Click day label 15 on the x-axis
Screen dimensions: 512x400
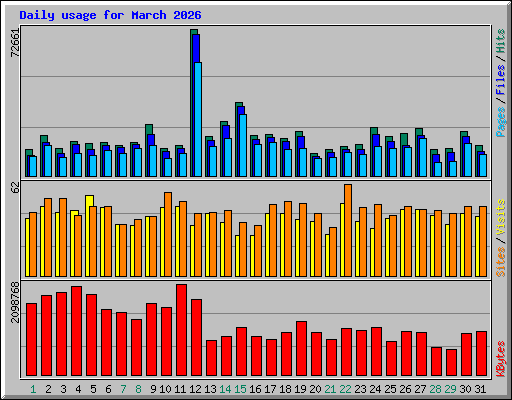coord(240,389)
